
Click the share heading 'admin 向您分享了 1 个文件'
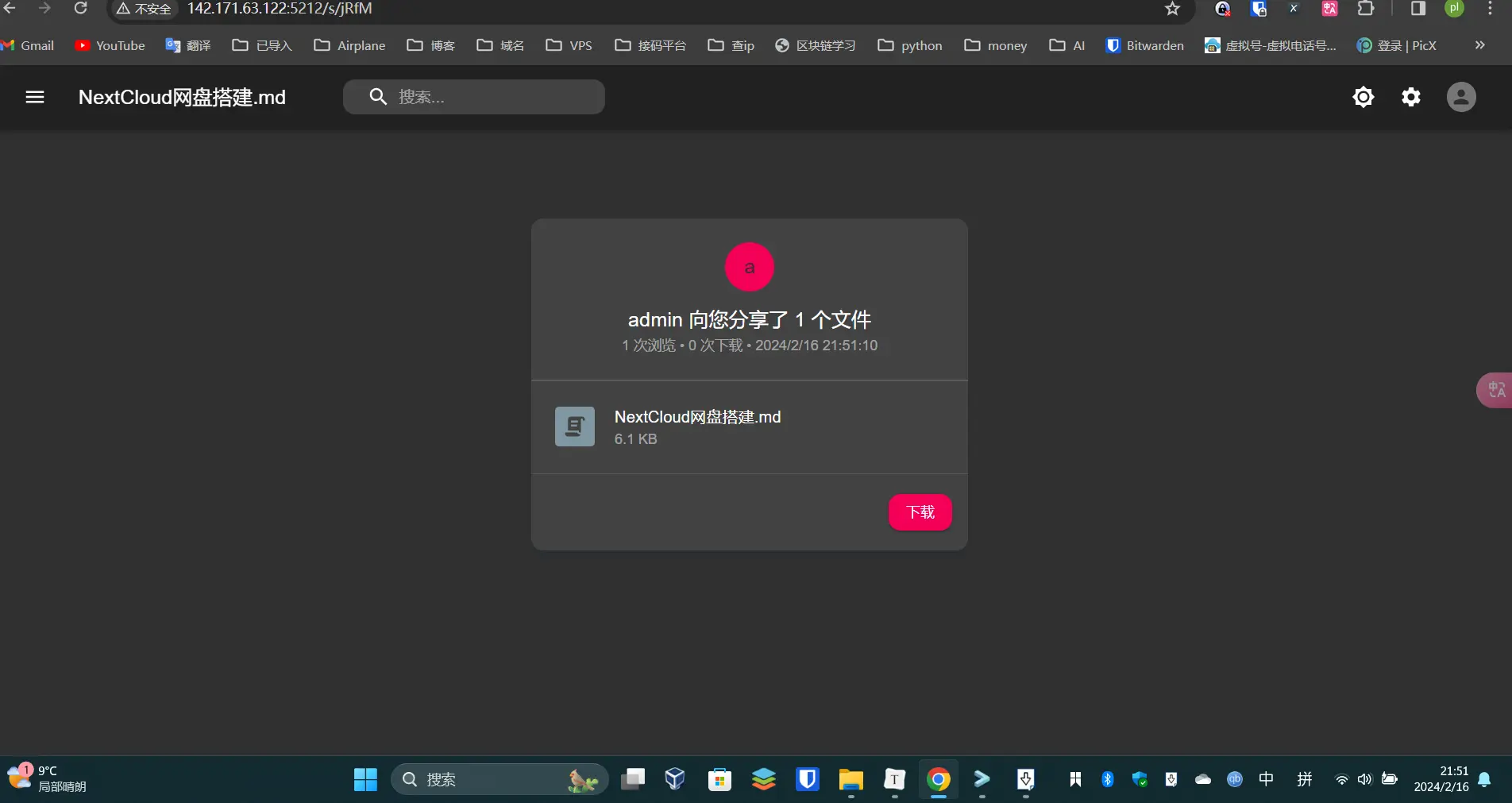(x=750, y=319)
